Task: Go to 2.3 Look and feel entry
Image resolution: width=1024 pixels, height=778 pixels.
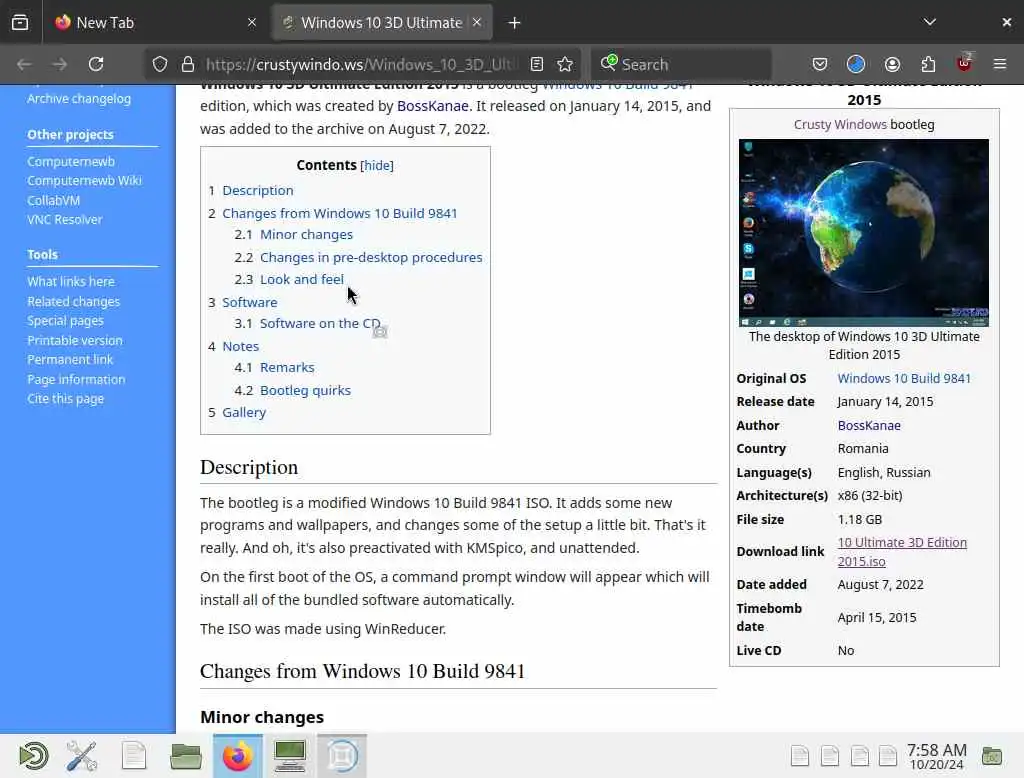Action: (302, 279)
